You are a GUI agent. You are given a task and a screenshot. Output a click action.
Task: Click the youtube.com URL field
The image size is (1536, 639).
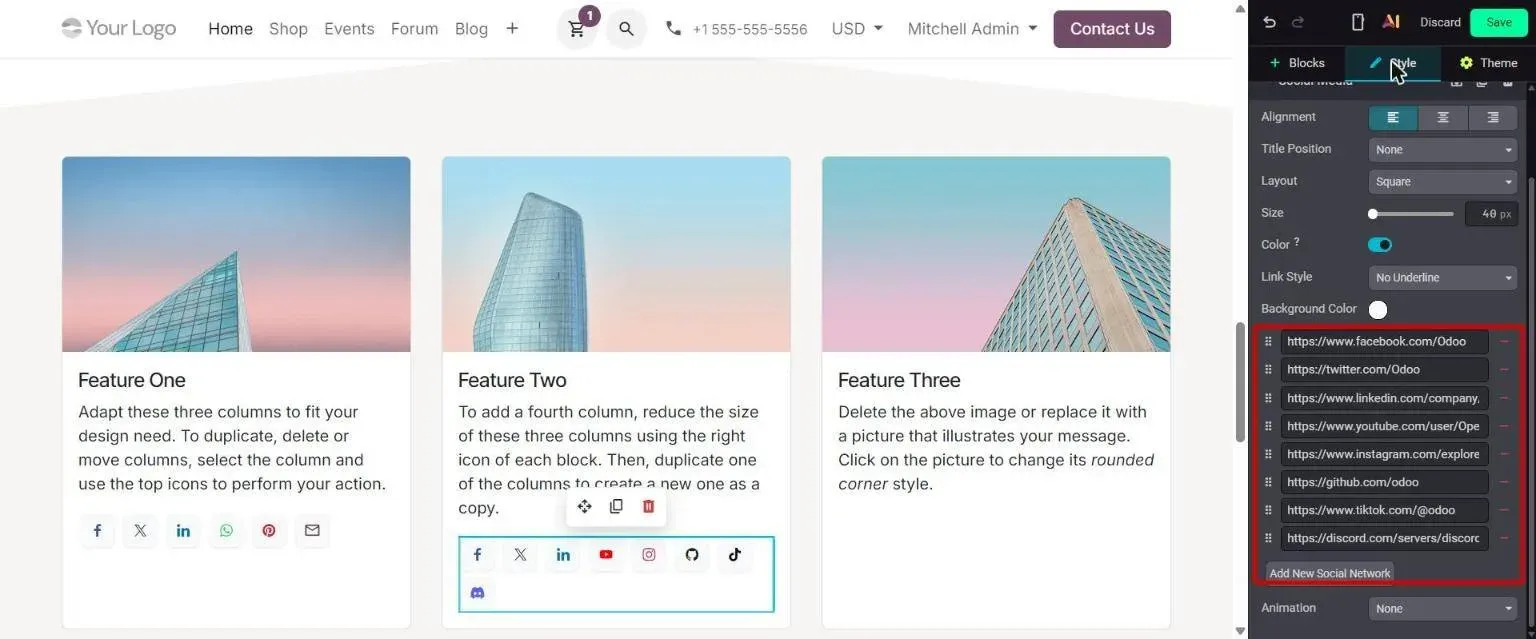pos(1384,426)
